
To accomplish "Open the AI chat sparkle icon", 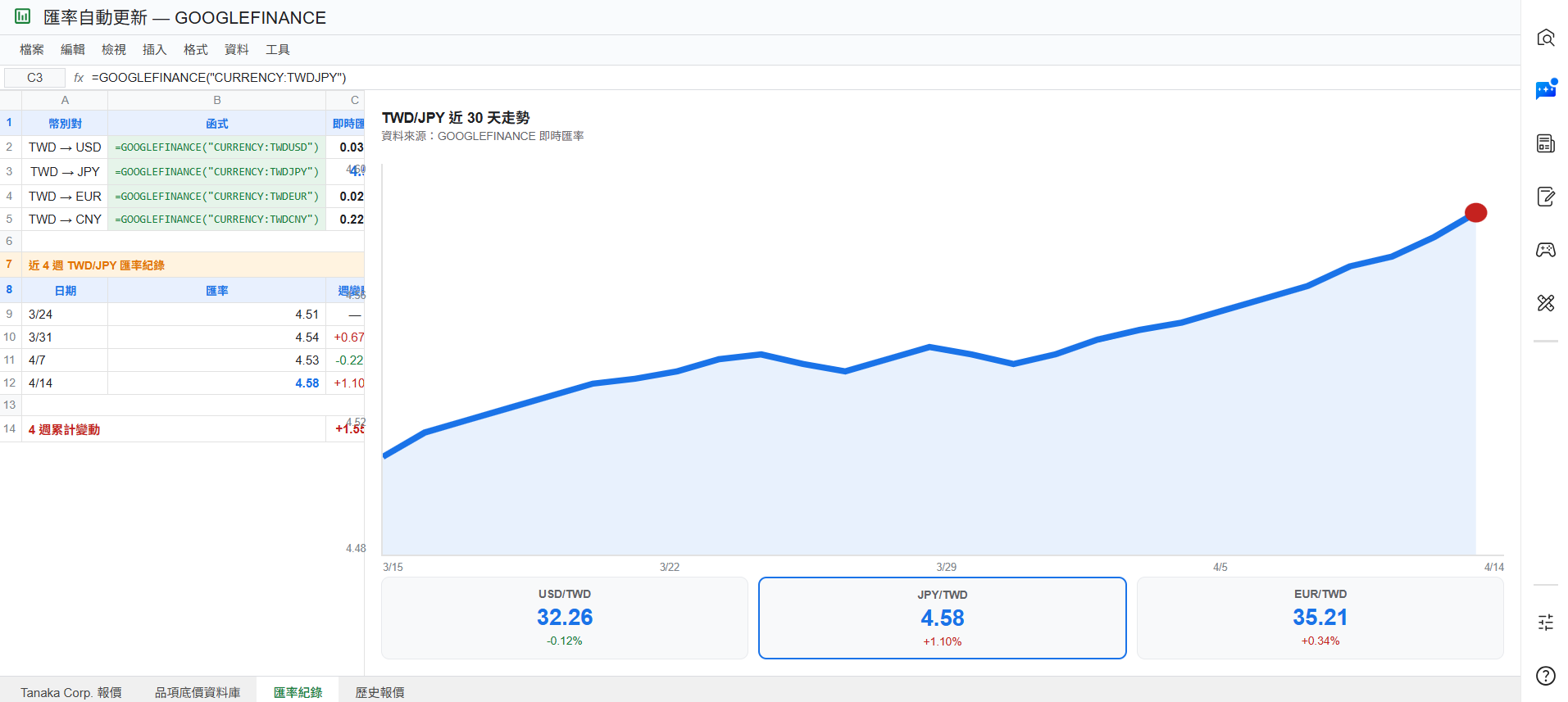I will (1545, 90).
